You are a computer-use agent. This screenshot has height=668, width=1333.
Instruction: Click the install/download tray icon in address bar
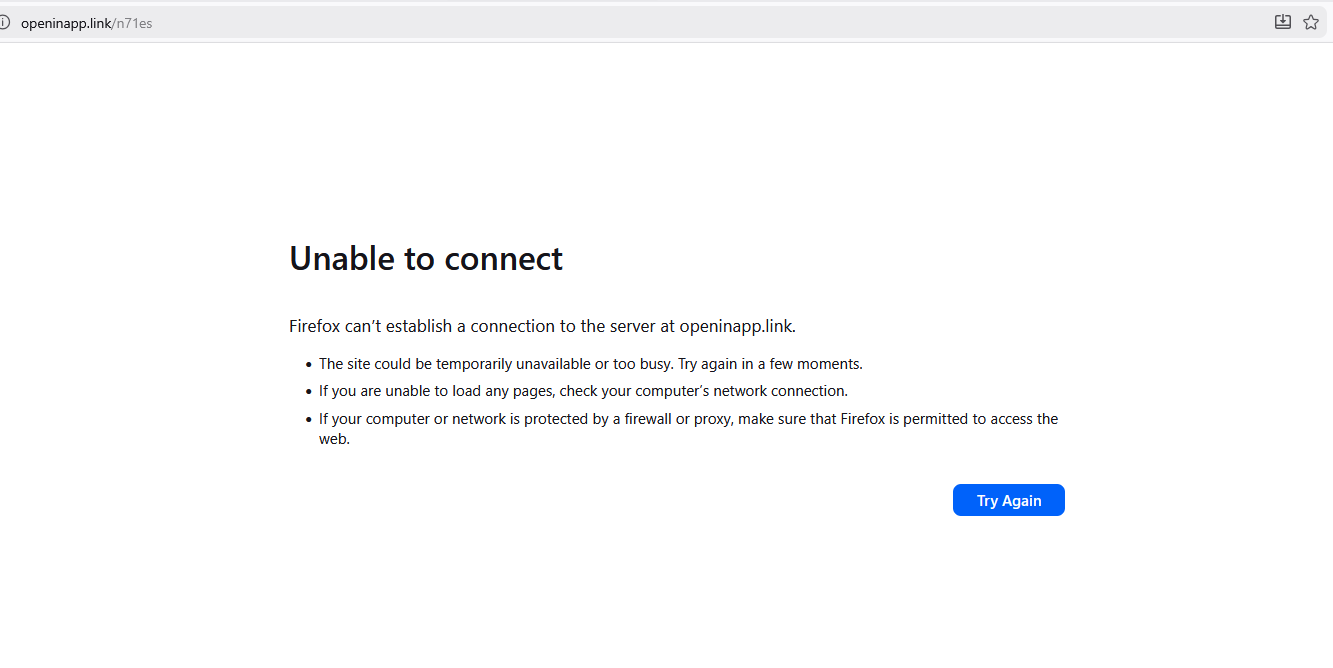(x=1283, y=22)
